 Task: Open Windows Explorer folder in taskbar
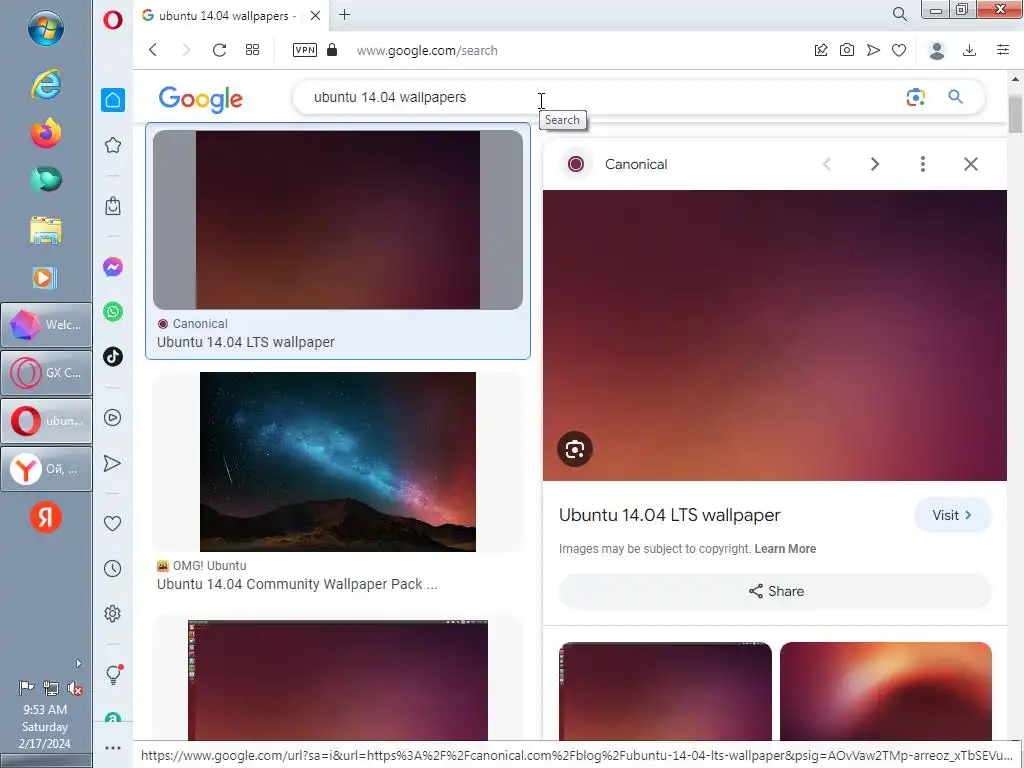tap(46, 230)
